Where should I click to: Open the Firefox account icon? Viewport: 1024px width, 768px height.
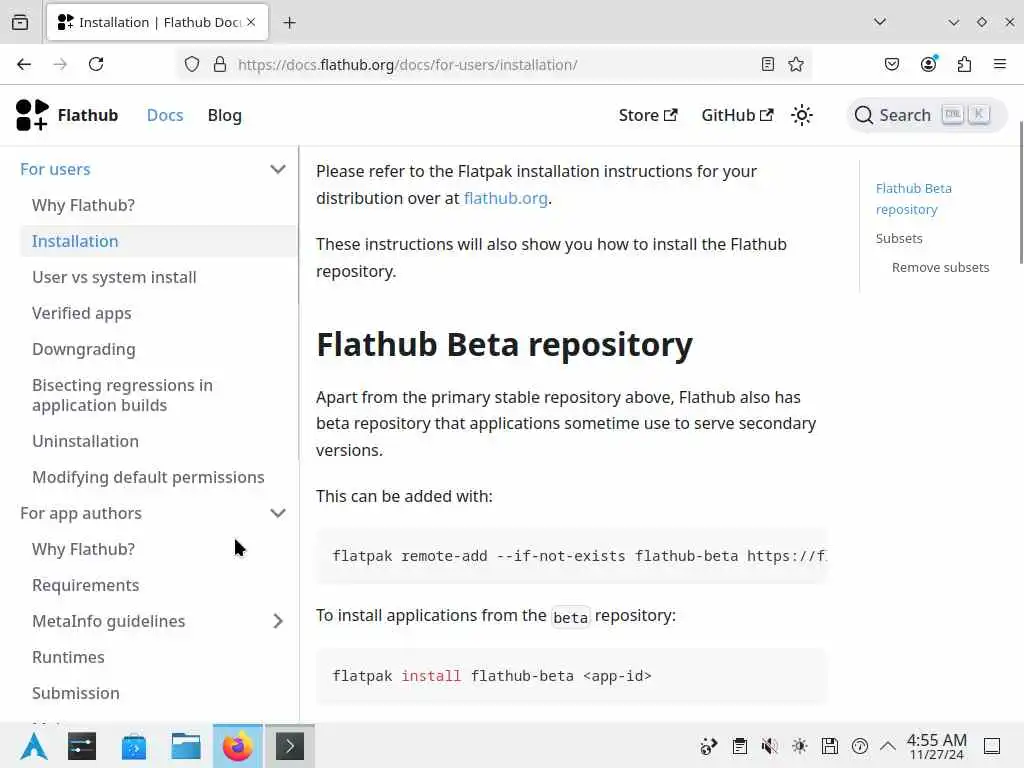coord(928,64)
